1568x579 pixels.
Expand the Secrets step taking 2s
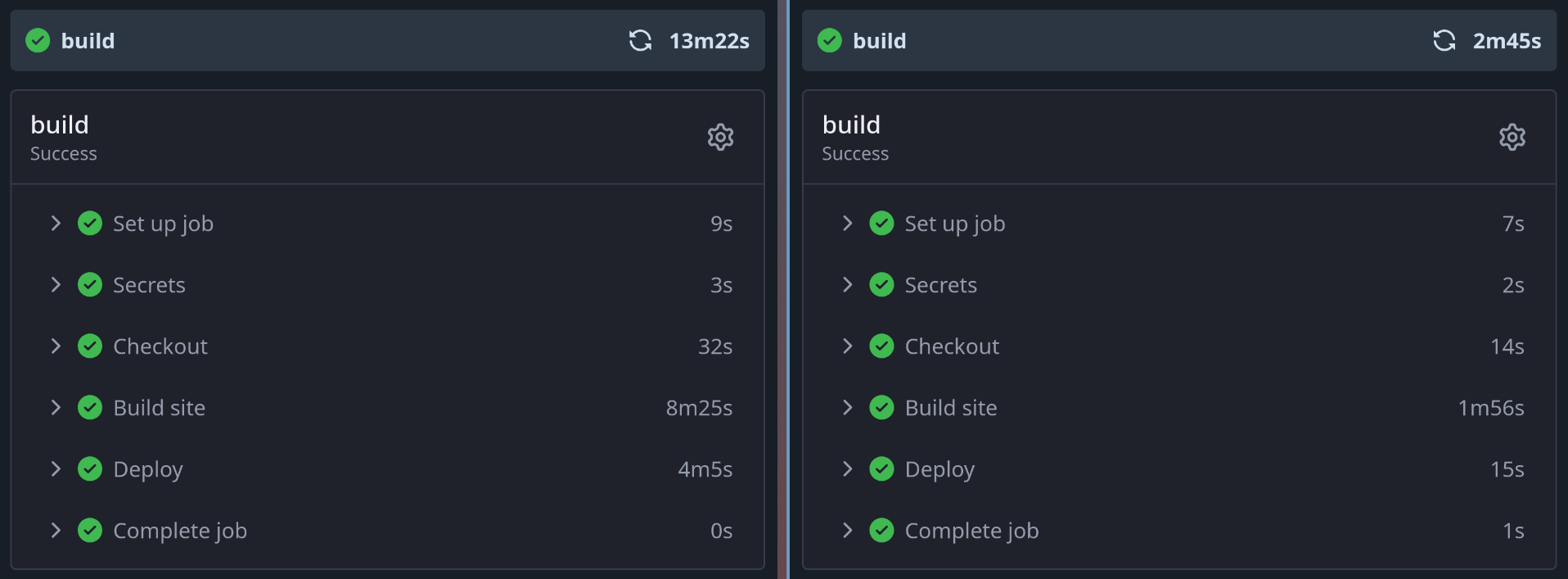[x=847, y=285]
